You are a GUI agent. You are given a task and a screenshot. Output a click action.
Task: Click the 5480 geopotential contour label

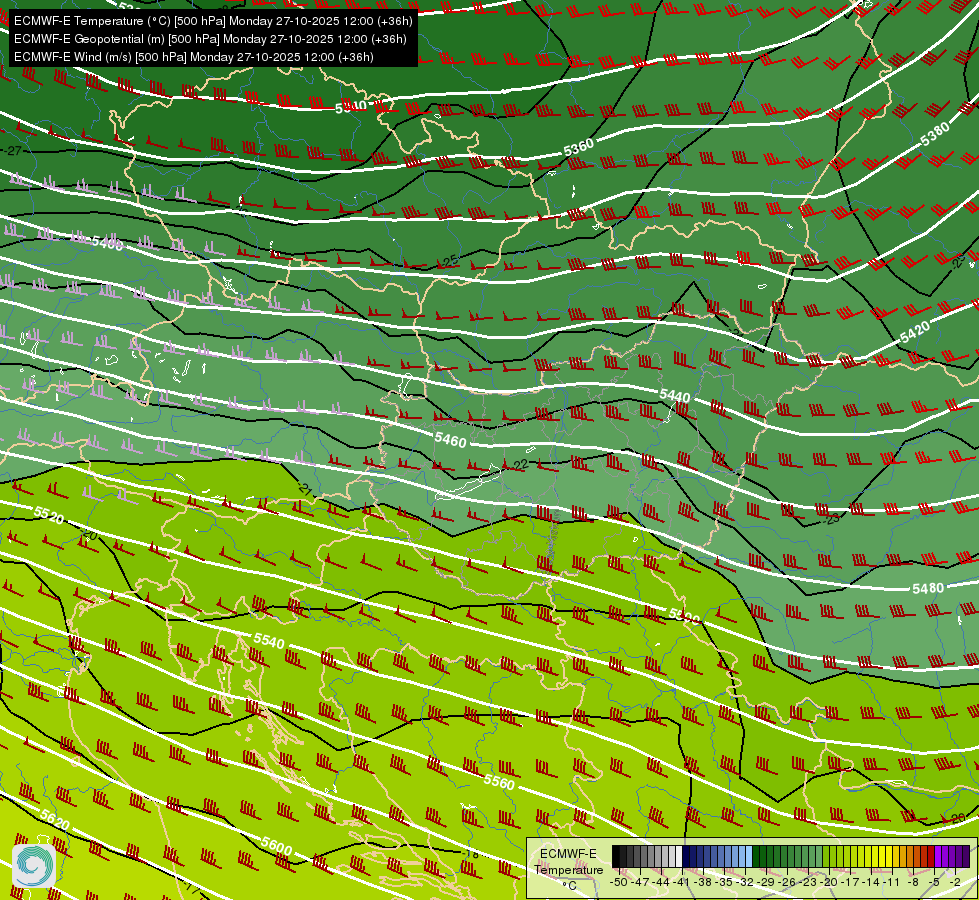click(x=928, y=588)
